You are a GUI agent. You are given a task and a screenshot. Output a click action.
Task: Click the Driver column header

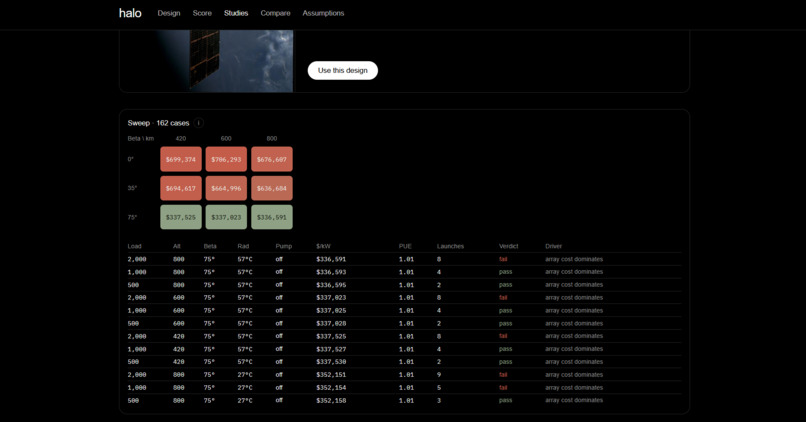554,246
